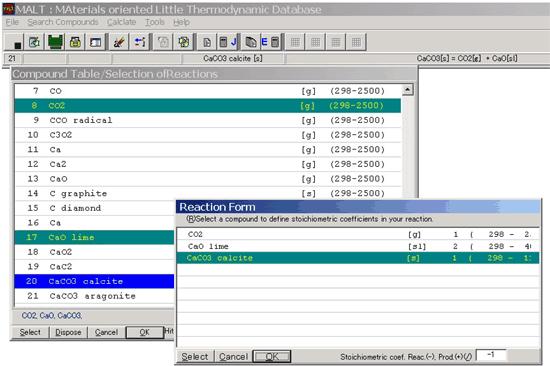Click the yellow multi-page toolbar icon
The image size is (550, 366).
183,42
